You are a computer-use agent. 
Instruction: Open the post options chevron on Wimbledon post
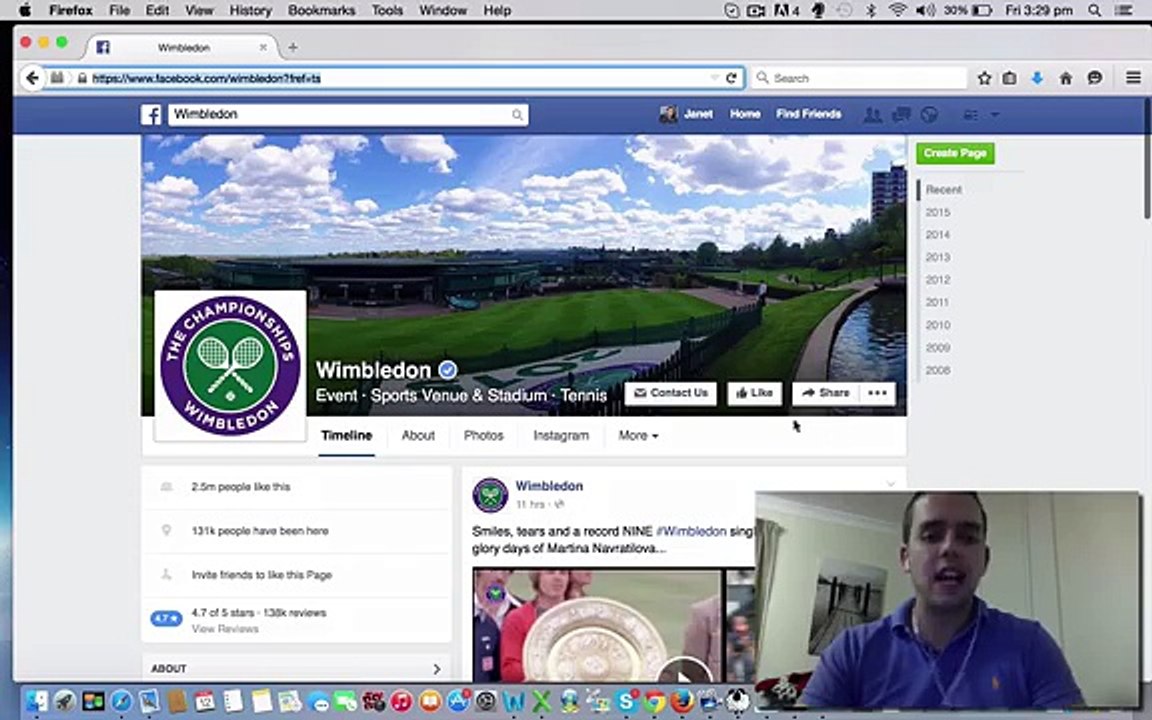coord(890,484)
